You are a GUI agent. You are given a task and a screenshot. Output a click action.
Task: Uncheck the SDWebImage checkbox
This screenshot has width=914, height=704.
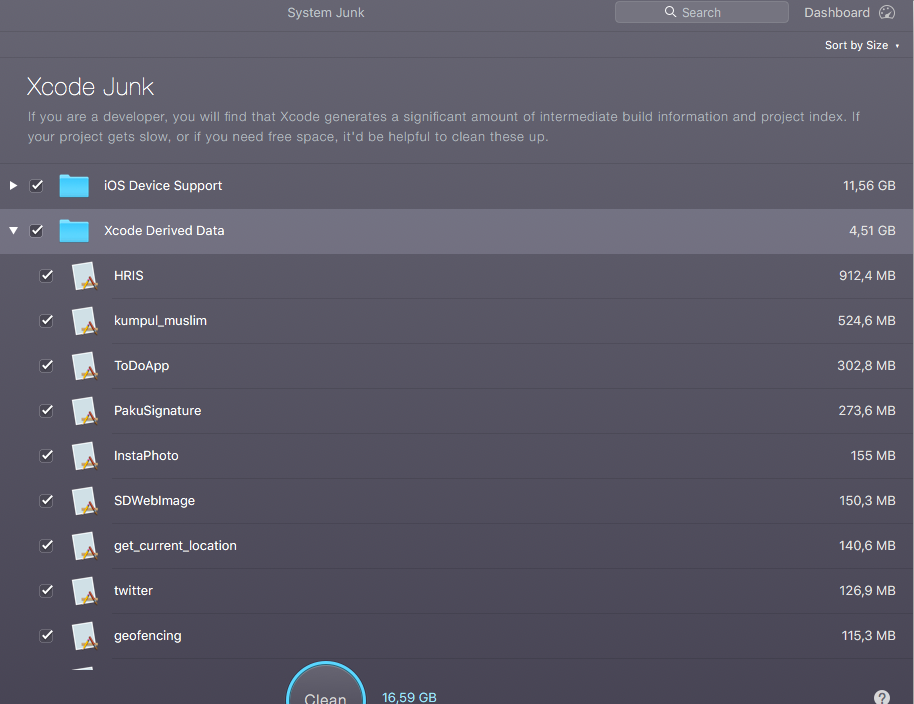point(47,500)
